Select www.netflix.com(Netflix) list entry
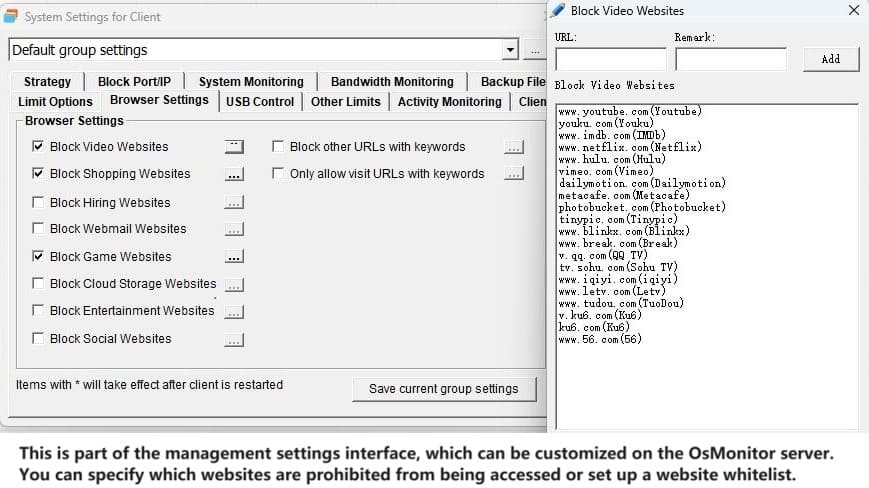The height and width of the screenshot is (488, 869). tap(630, 147)
